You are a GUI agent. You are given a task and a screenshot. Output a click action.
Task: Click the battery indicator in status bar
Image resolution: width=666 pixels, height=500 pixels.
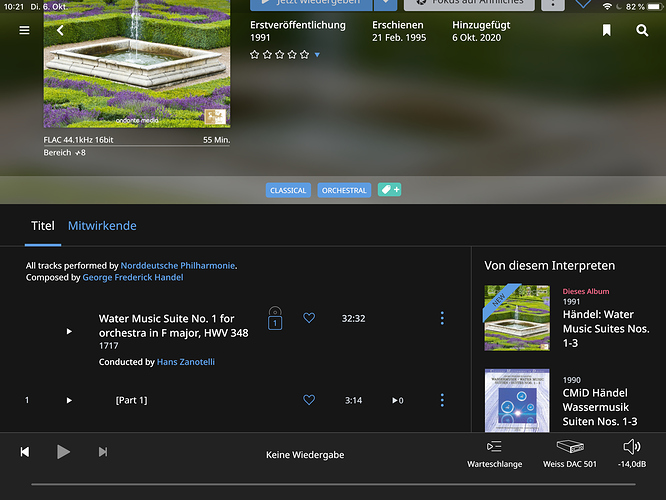(655, 6)
